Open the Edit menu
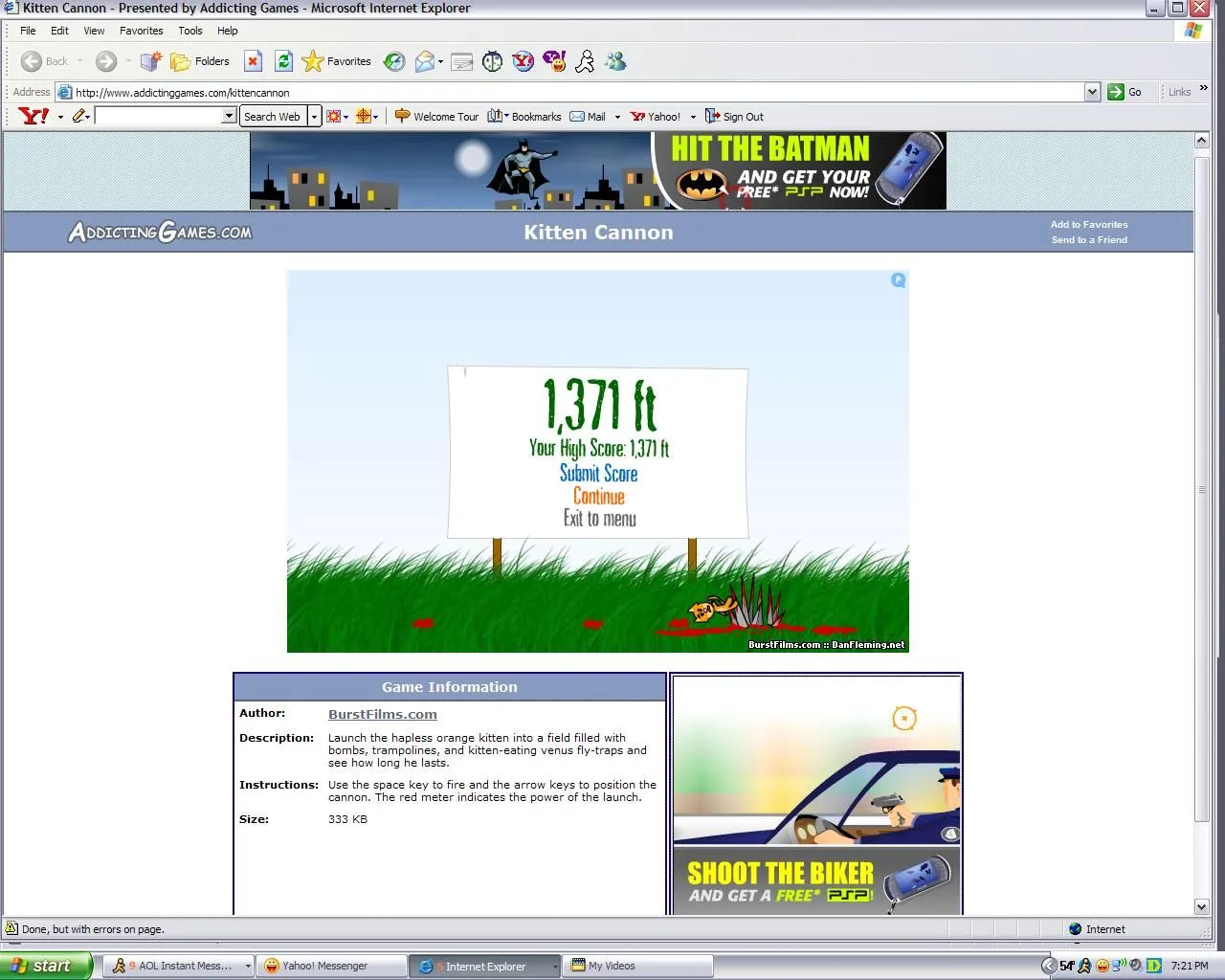Viewport: 1225px width, 980px height. (x=59, y=31)
